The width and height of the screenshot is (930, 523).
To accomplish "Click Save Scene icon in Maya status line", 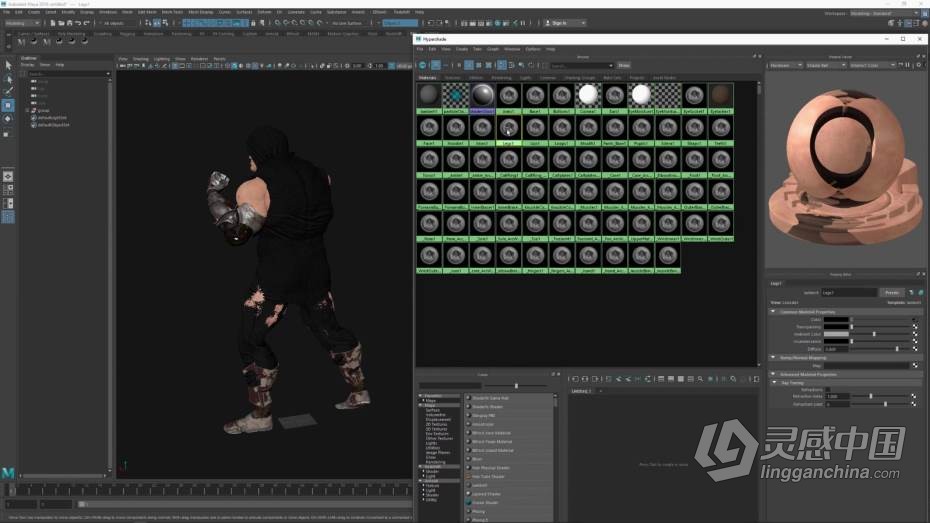I will (69, 23).
